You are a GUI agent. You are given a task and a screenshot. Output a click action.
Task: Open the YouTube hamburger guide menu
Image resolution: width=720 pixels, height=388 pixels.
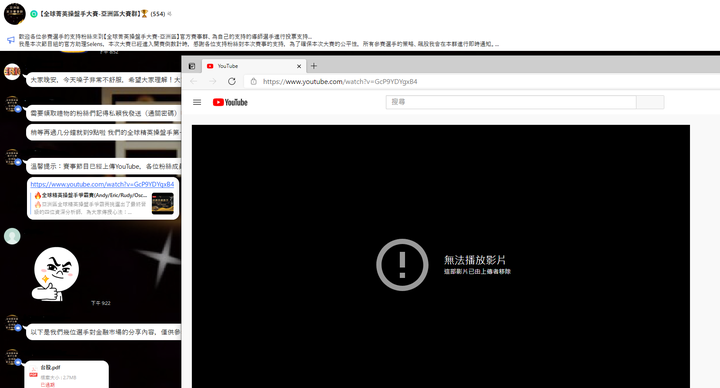click(197, 102)
